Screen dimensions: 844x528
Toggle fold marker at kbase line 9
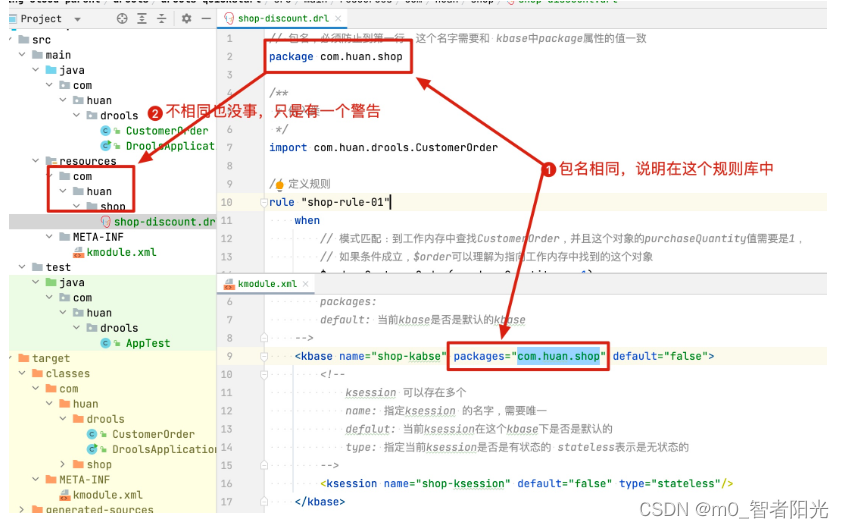pyautogui.click(x=264, y=356)
